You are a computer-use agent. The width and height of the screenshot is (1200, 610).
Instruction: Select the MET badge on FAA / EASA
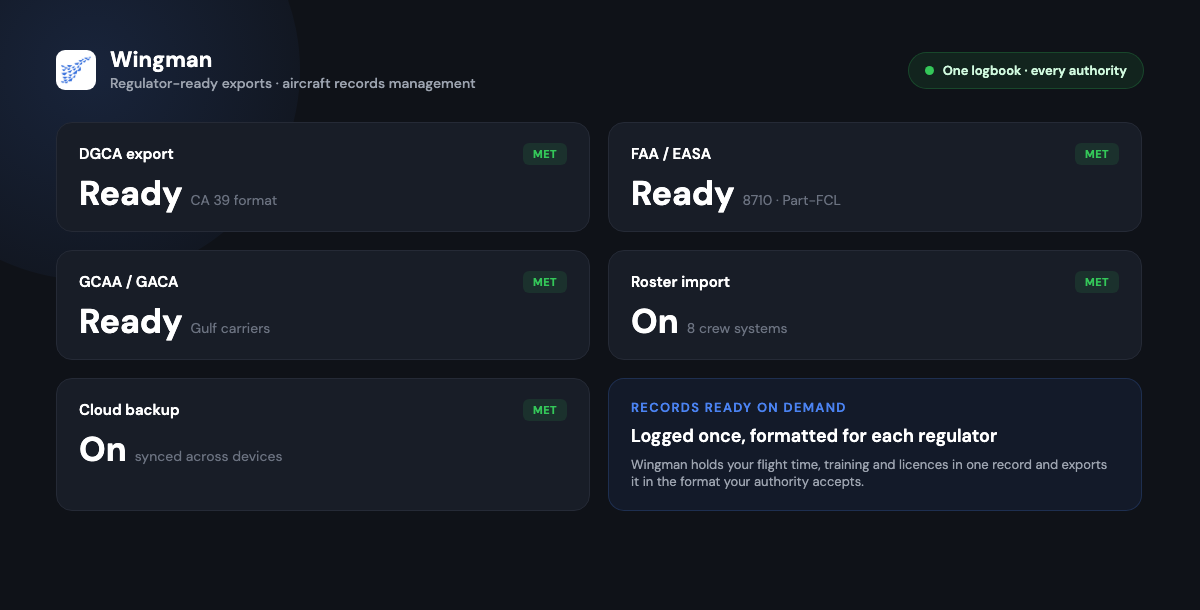click(x=1097, y=154)
